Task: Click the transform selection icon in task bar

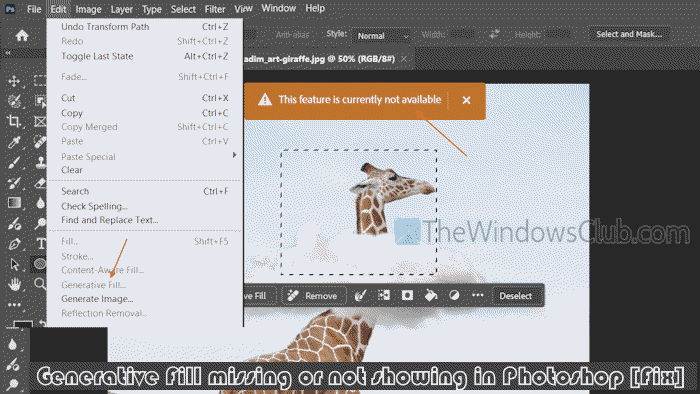Action: tap(383, 295)
